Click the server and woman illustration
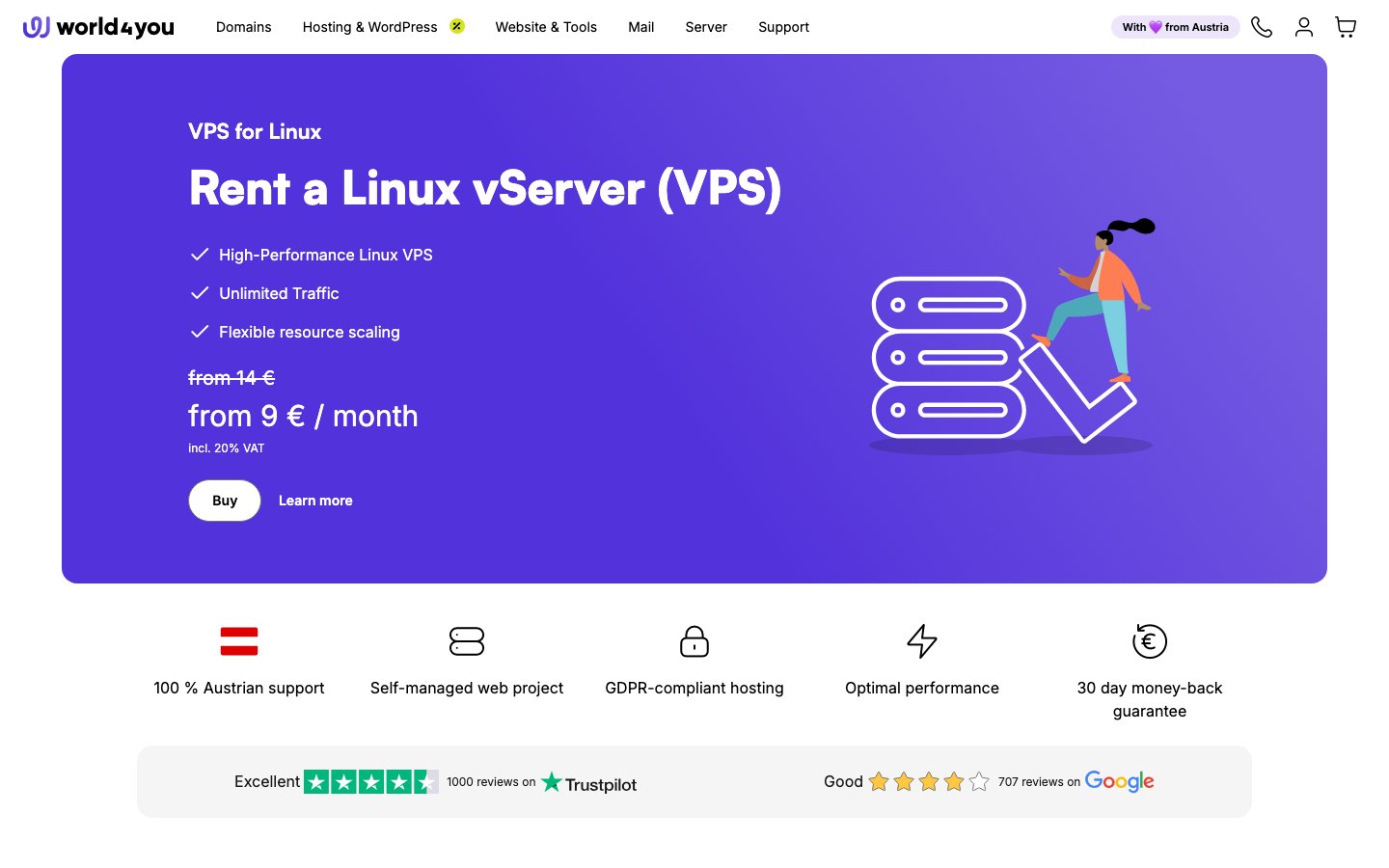This screenshot has height=868, width=1389. click(1011, 336)
